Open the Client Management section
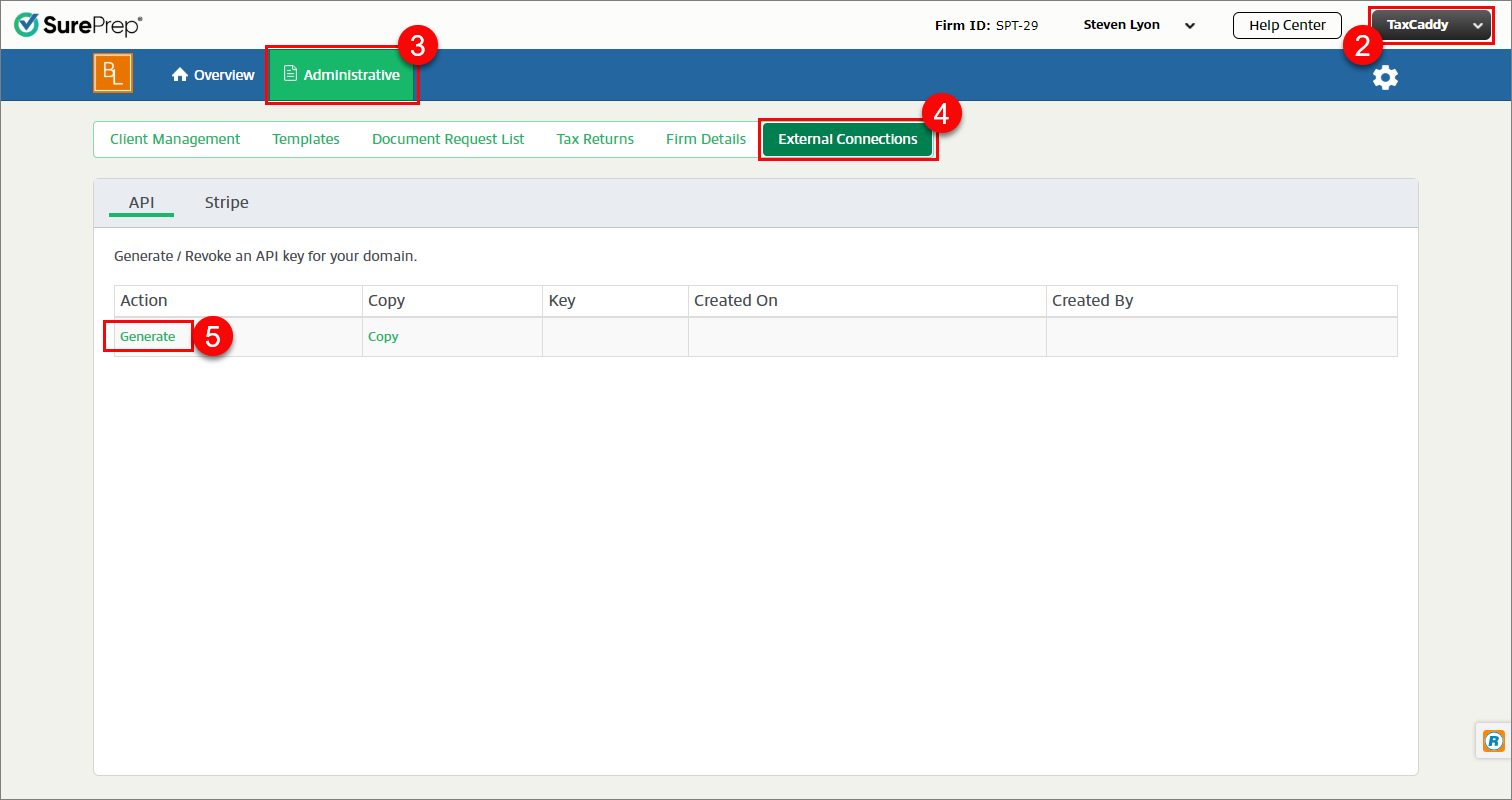 pyautogui.click(x=175, y=139)
